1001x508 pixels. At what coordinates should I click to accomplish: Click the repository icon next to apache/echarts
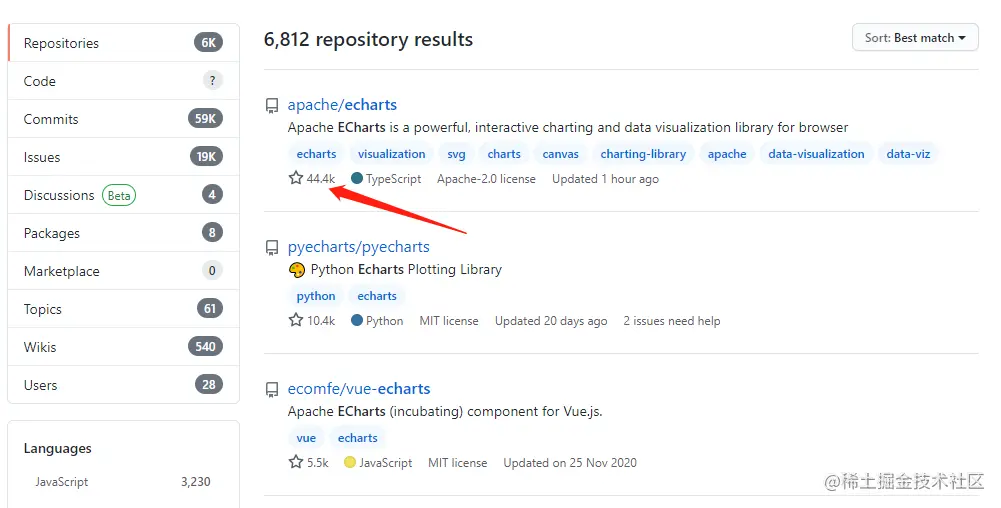tap(272, 105)
